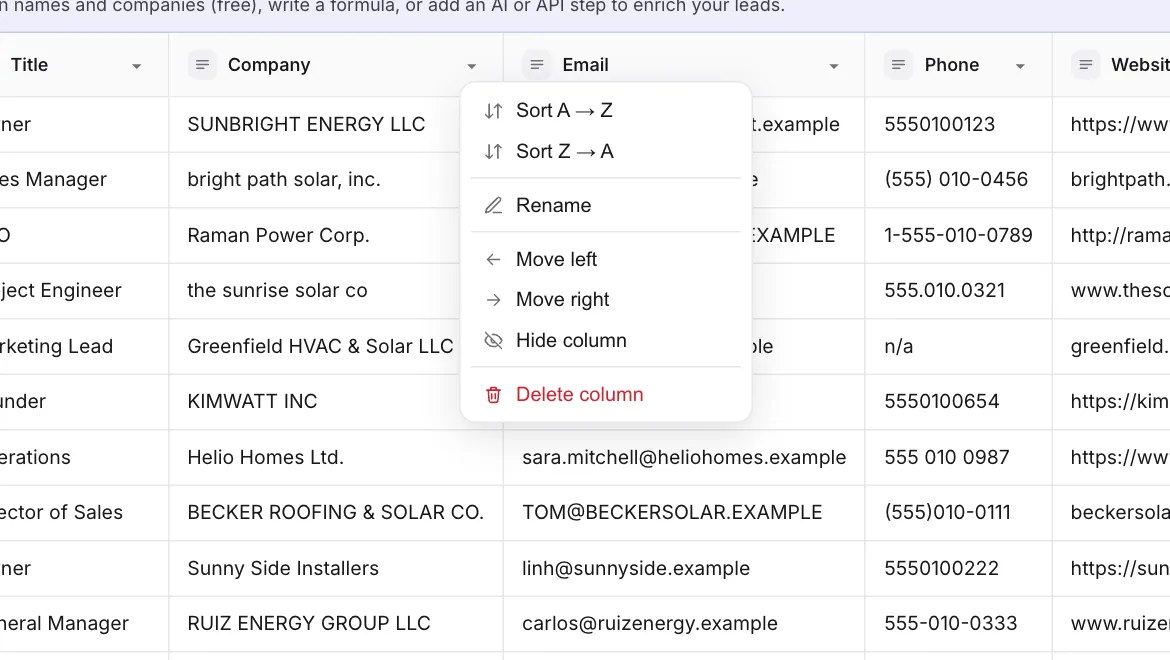
Task: Select RUIZ ENERGY GROUP LLC cell
Action: point(336,623)
